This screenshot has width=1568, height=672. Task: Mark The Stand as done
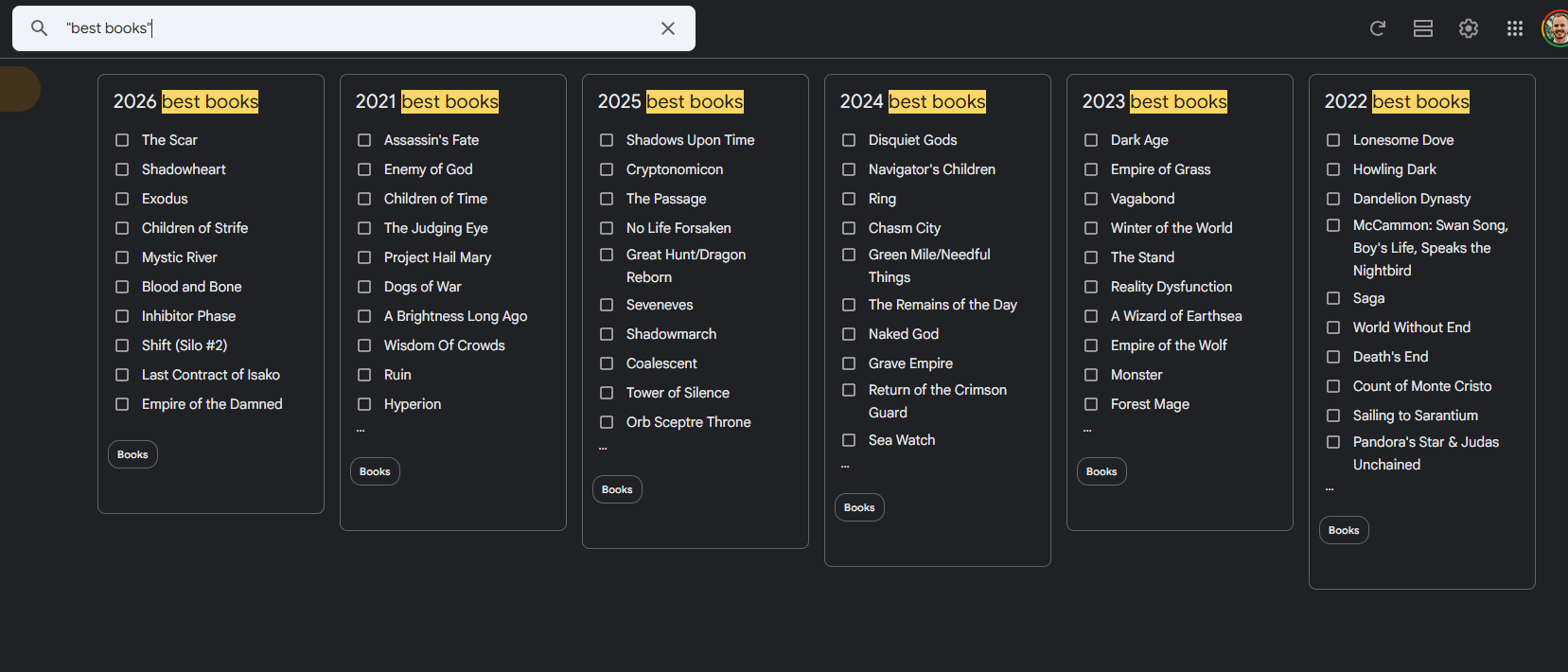click(x=1091, y=257)
